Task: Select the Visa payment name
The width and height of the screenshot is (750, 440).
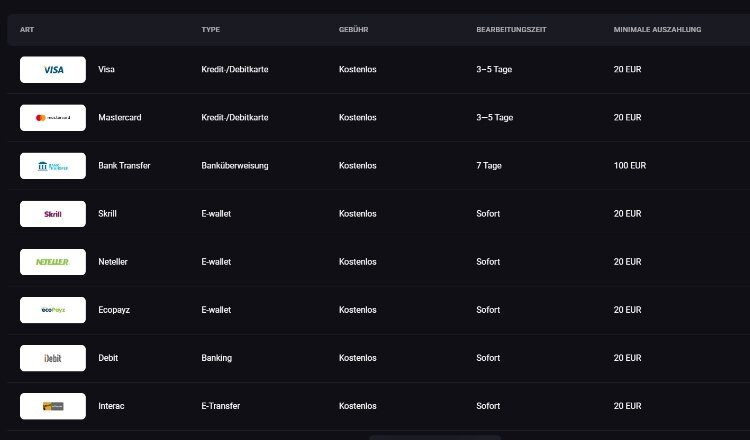Action: pyautogui.click(x=106, y=69)
